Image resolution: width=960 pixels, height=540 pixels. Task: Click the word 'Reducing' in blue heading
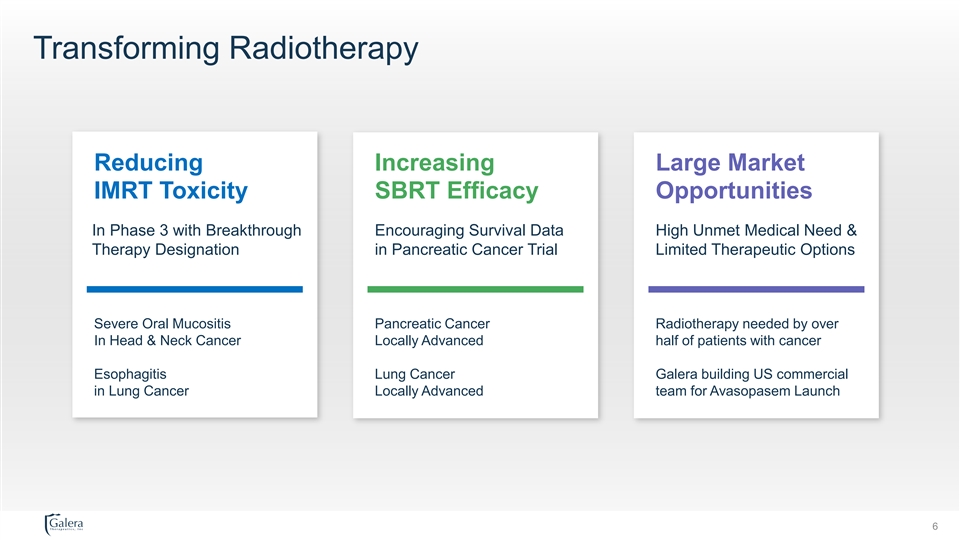tap(147, 162)
